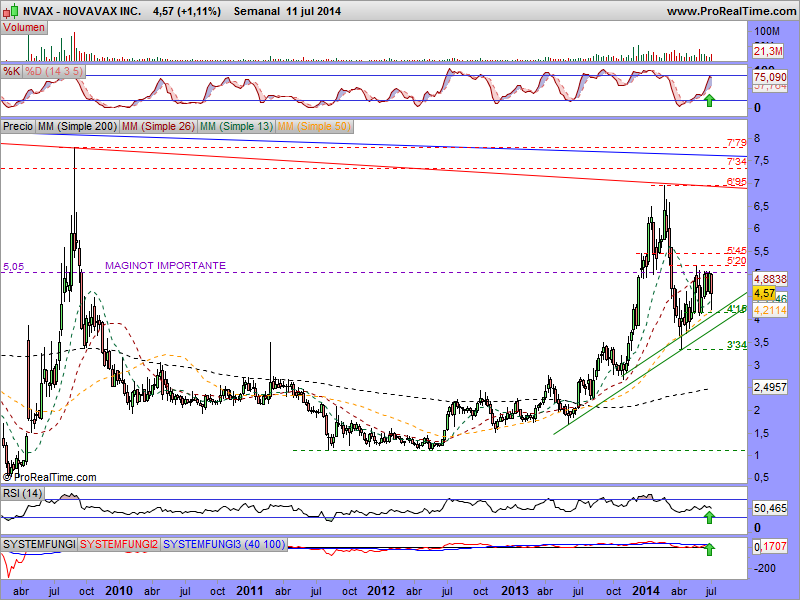
Task: Click the 0,1707 SYSTEMFUNGI value box
Action: click(770, 546)
